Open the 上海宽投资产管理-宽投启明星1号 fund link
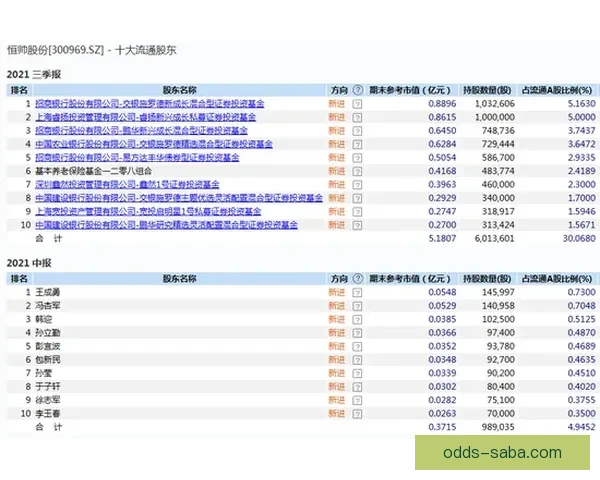This screenshot has width=600, height=480. (148, 211)
